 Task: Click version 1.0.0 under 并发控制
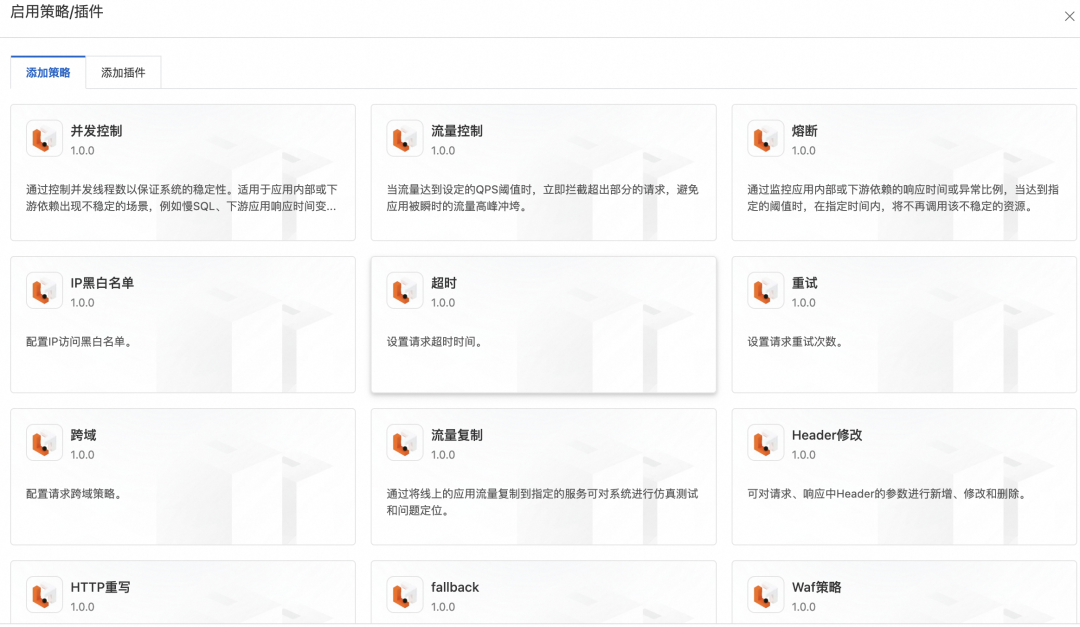tap(83, 151)
